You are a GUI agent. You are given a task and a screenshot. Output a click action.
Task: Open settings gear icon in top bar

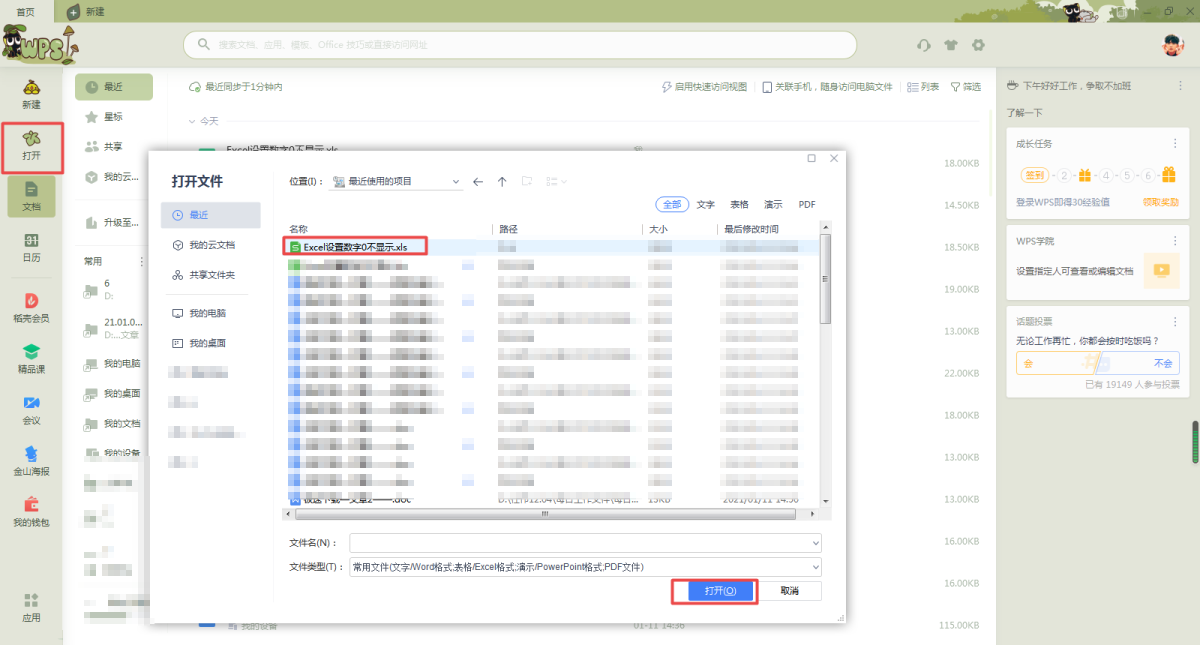978,46
